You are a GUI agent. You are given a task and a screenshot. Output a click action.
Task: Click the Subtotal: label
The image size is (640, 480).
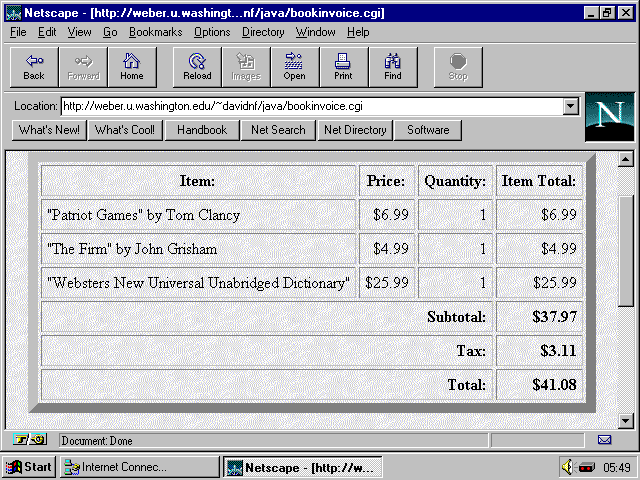coord(456,317)
